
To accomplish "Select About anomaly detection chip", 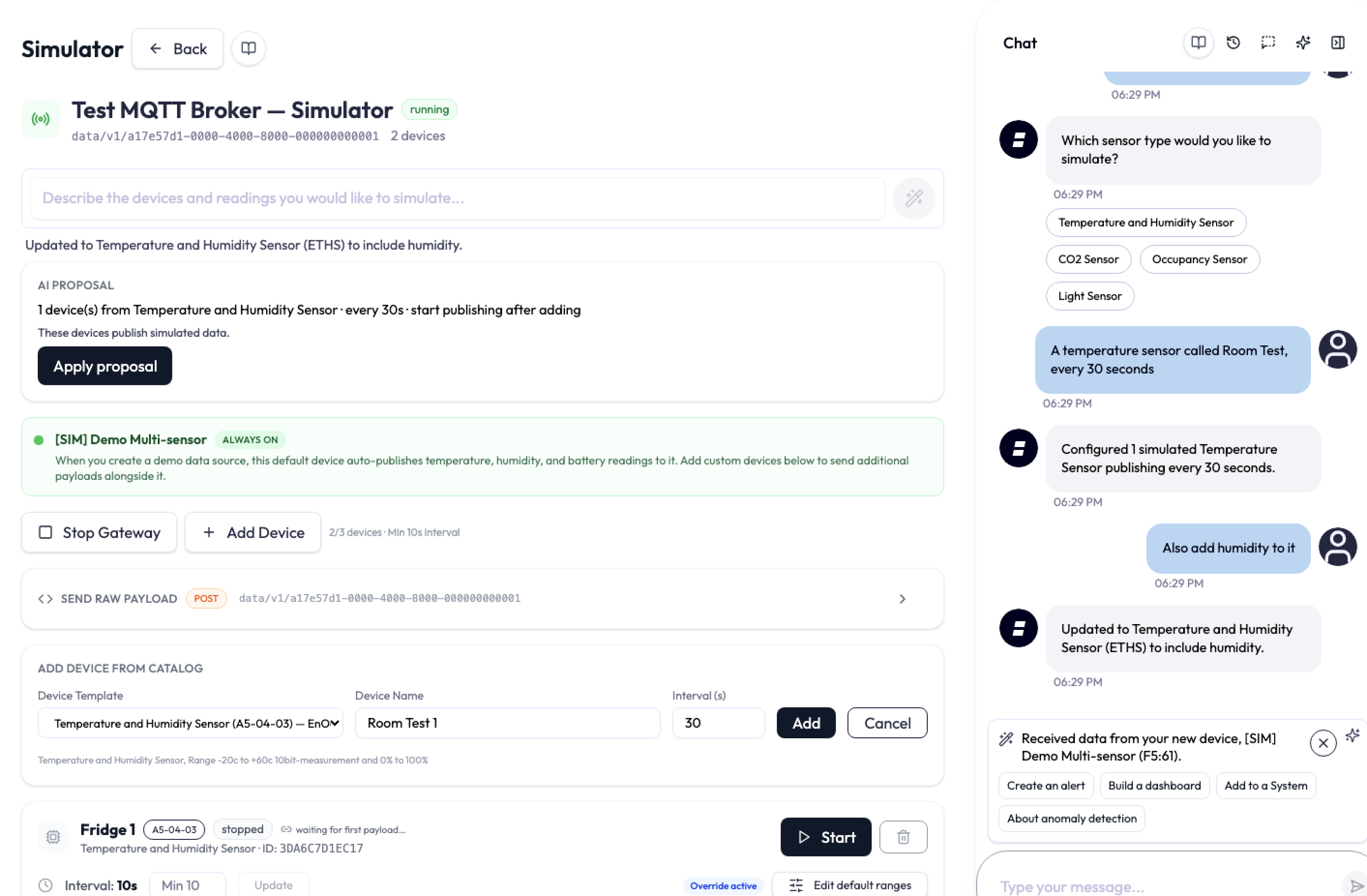I will 1072,819.
